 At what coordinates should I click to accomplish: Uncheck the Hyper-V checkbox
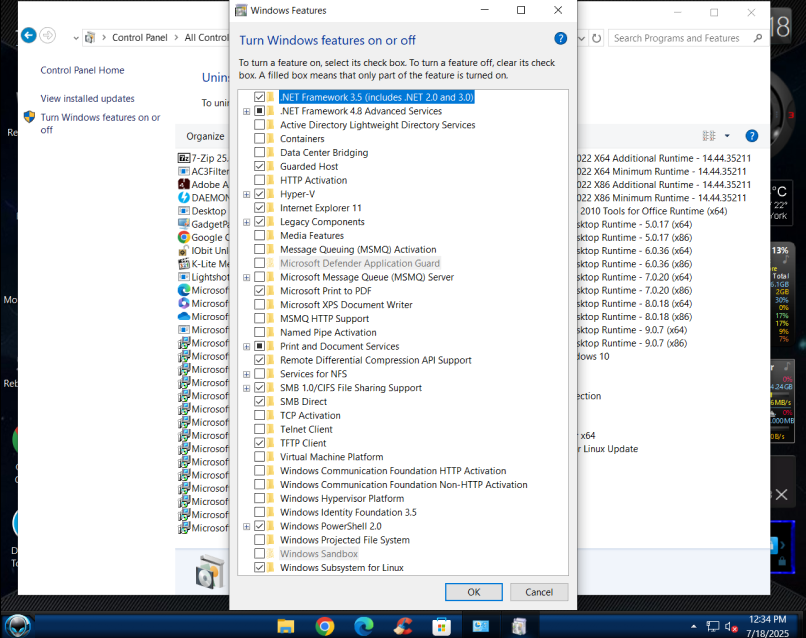(x=260, y=194)
